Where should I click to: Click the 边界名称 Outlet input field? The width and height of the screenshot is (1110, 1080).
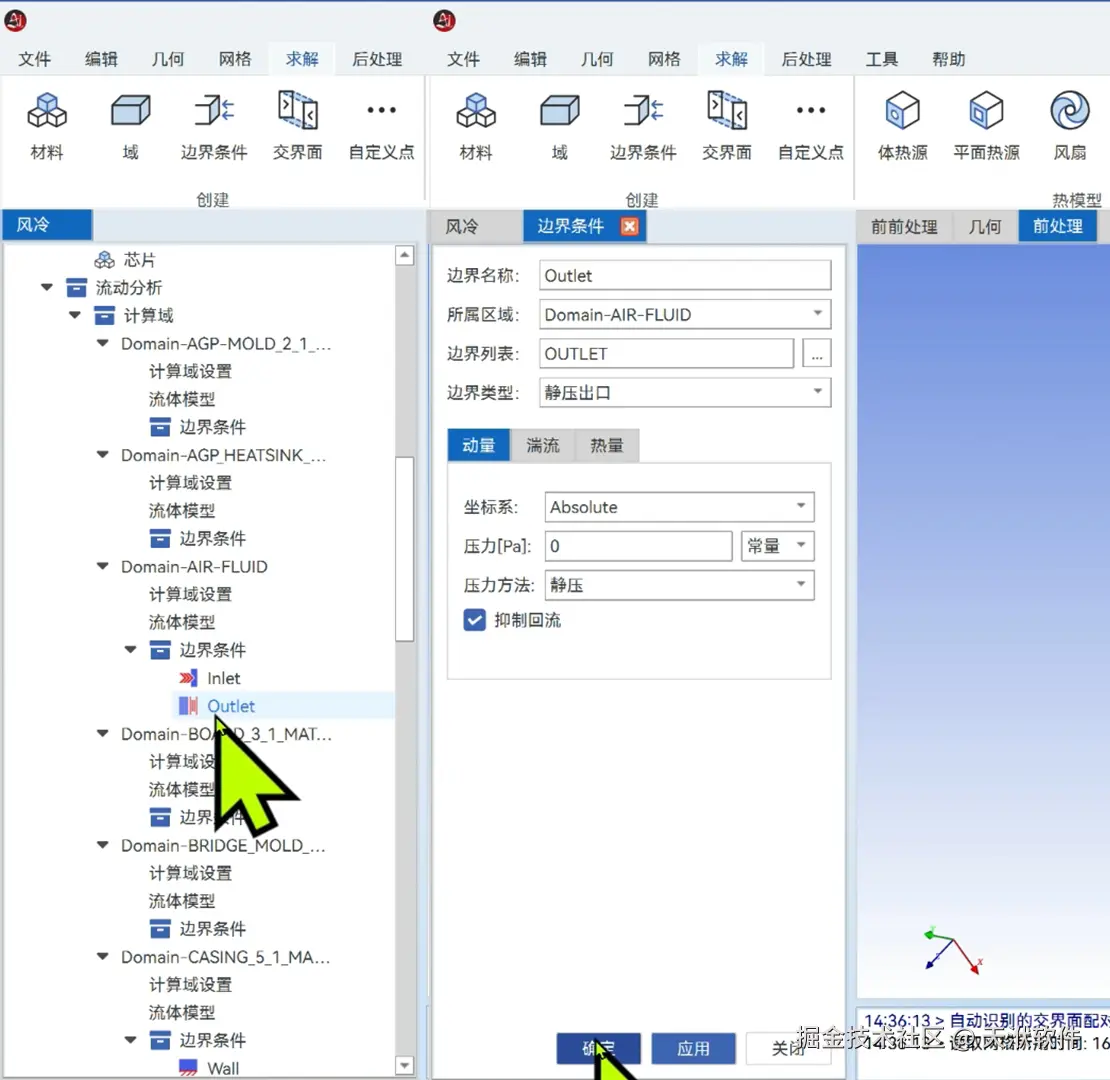(x=685, y=275)
